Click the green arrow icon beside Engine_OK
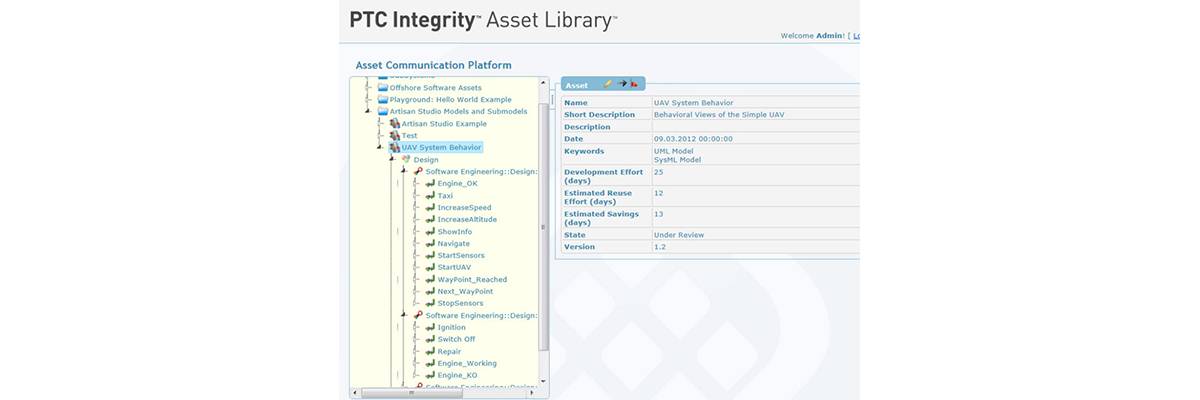Image resolution: width=1200 pixels, height=400 pixels. [x=430, y=184]
